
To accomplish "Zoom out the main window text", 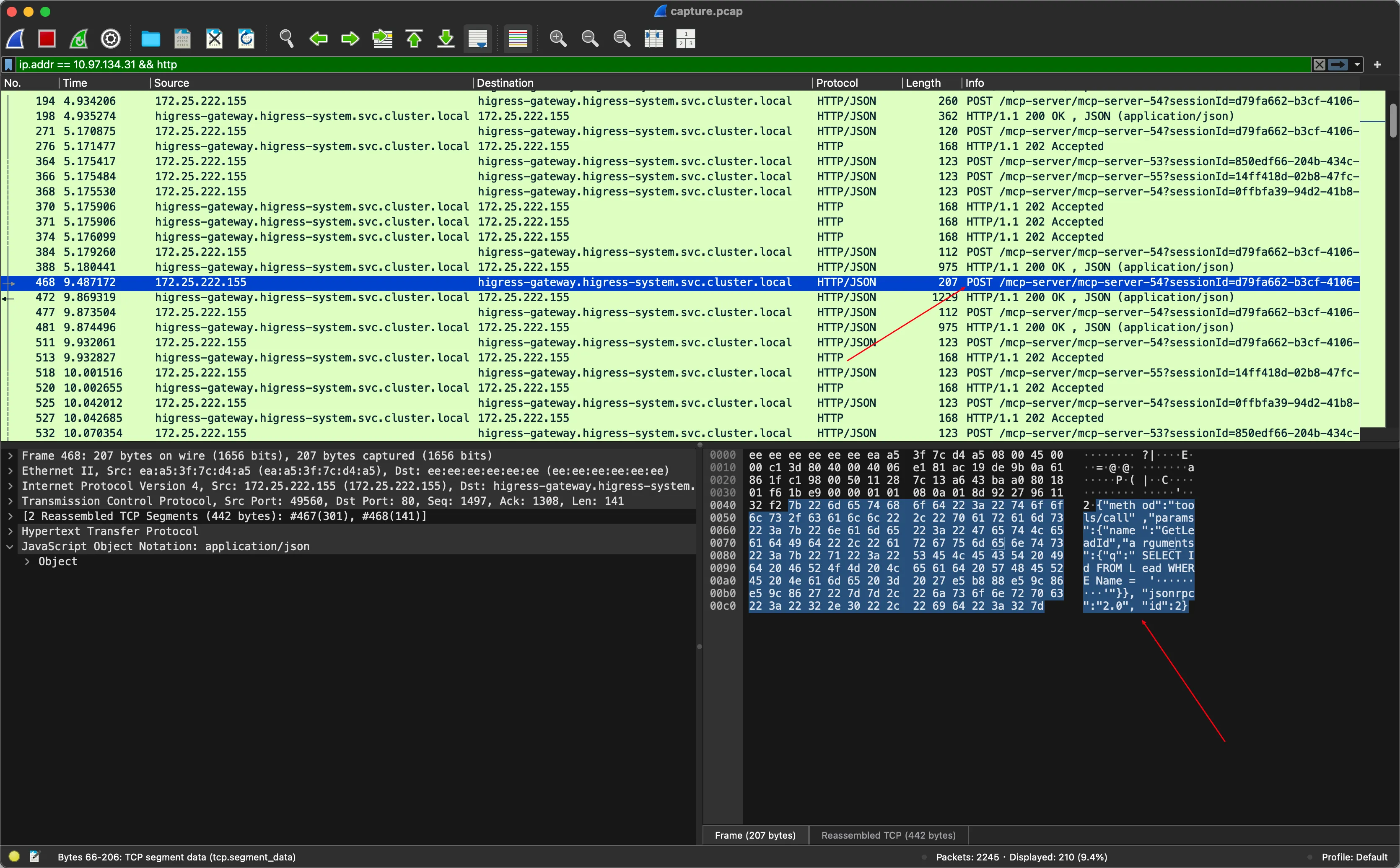I will [x=590, y=39].
